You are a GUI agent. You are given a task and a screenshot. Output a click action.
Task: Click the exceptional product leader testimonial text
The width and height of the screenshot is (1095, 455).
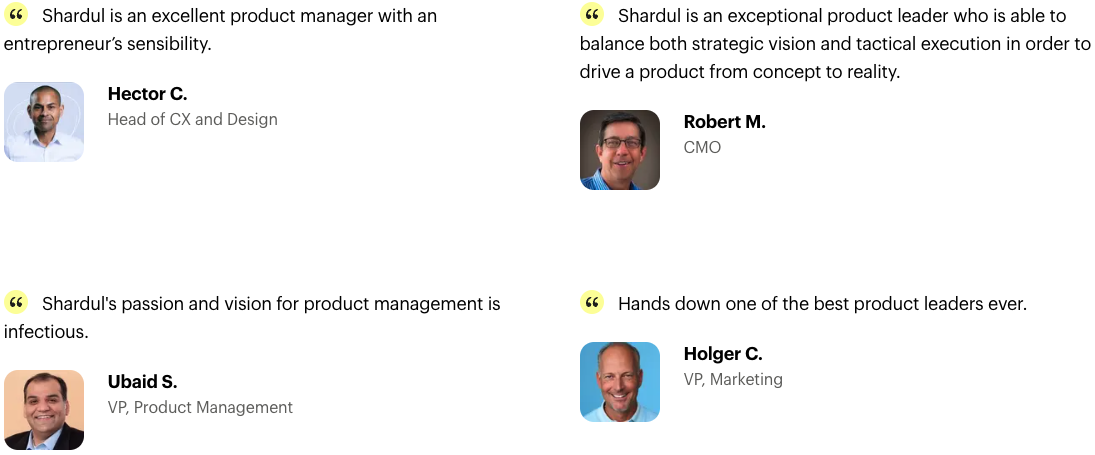tap(835, 43)
